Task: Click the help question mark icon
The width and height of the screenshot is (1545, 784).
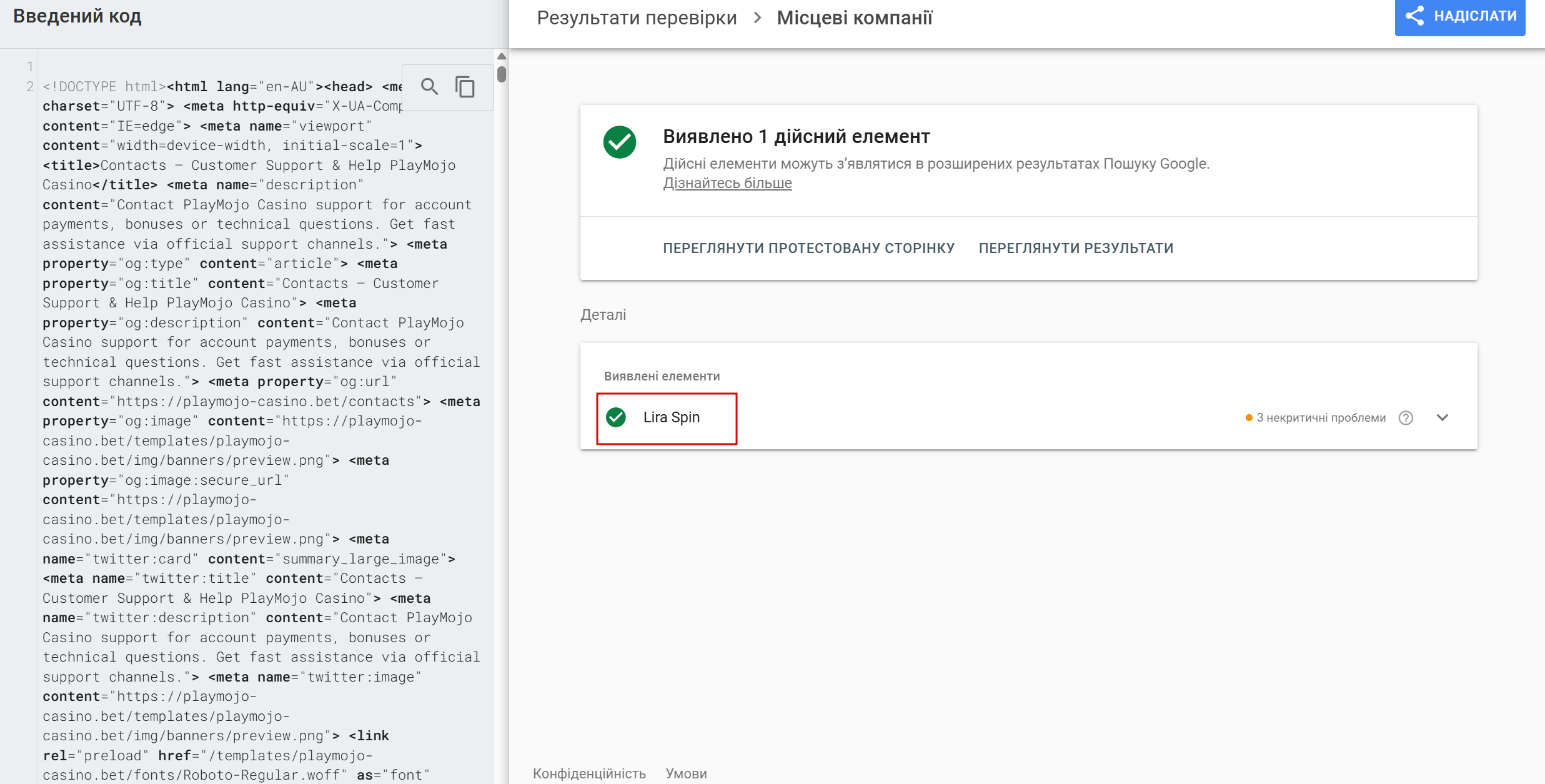Action: pyautogui.click(x=1406, y=418)
